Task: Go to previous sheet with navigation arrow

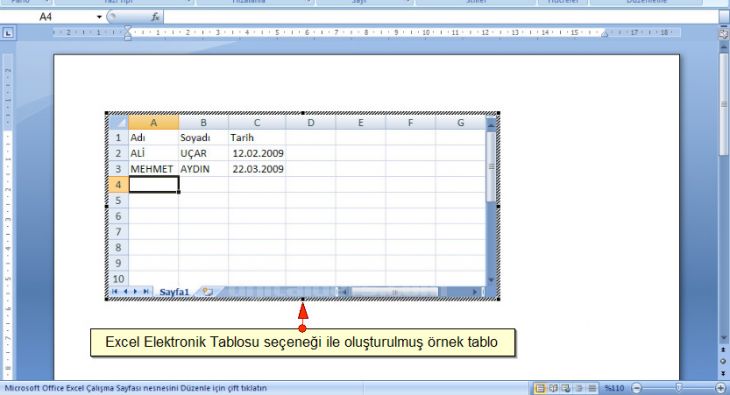Action: [x=125, y=292]
